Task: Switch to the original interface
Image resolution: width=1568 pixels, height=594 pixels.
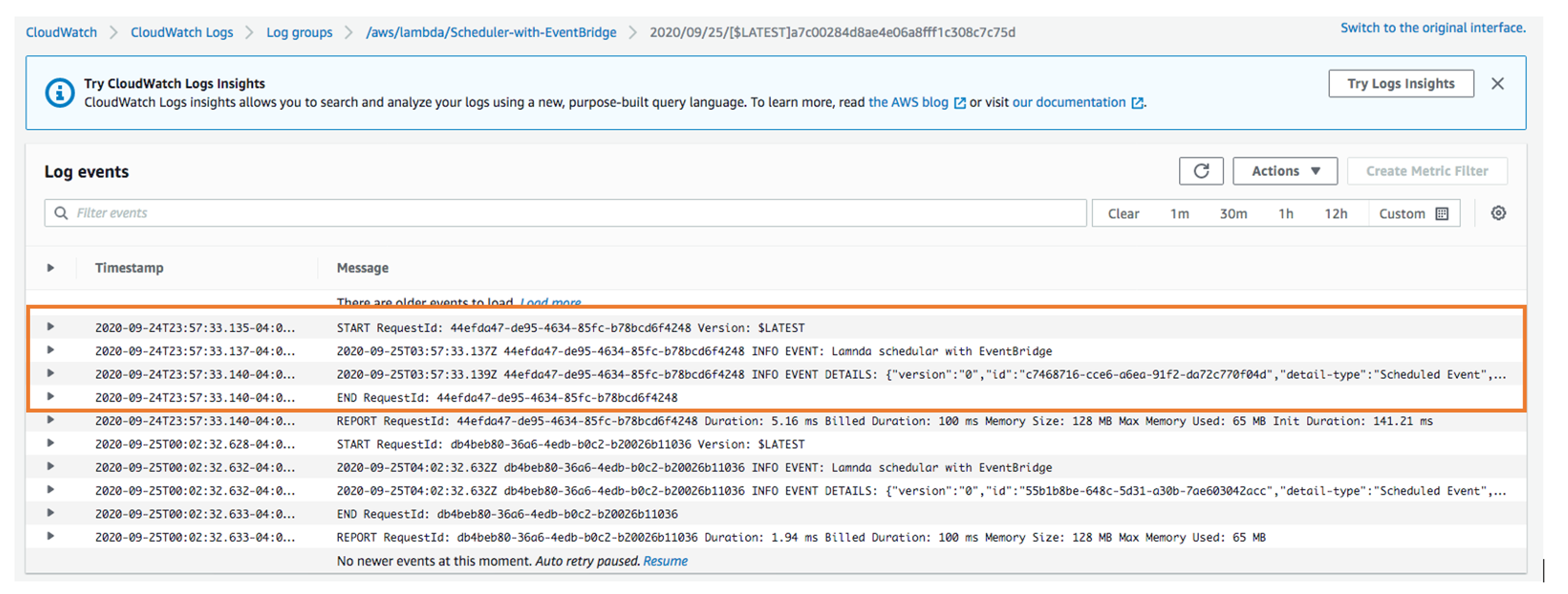Action: click(1432, 28)
